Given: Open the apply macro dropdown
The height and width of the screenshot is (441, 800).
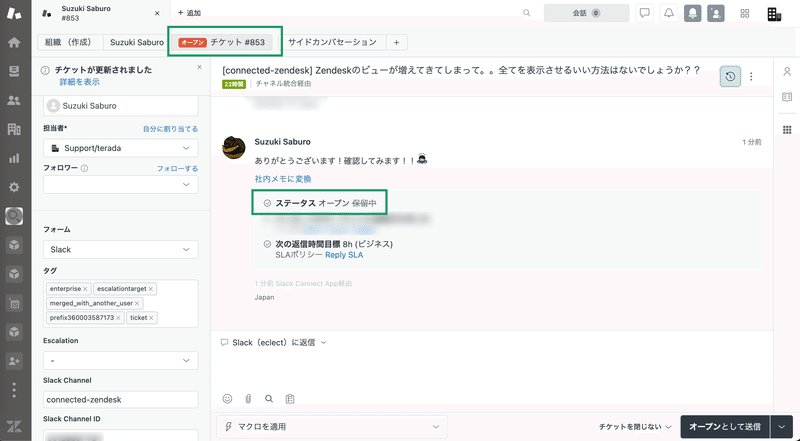Looking at the screenshot, I should (x=332, y=427).
